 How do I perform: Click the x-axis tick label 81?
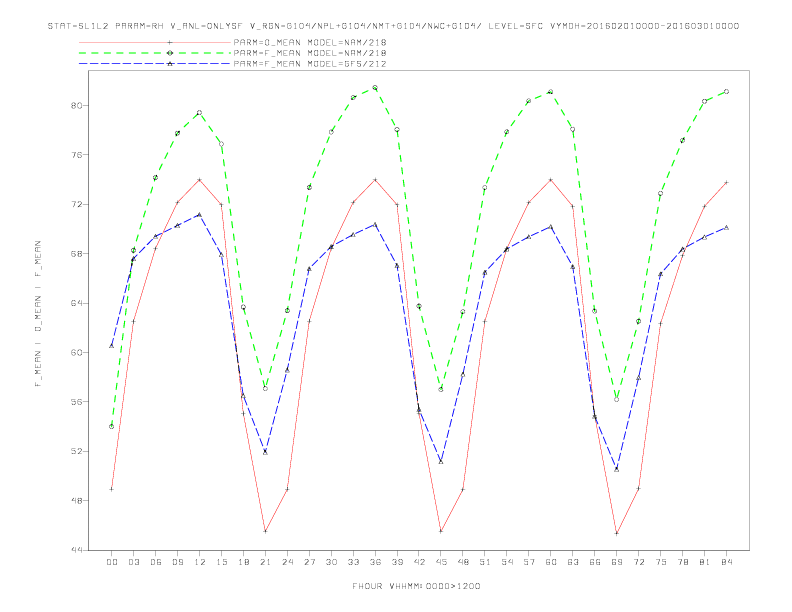pos(705,562)
